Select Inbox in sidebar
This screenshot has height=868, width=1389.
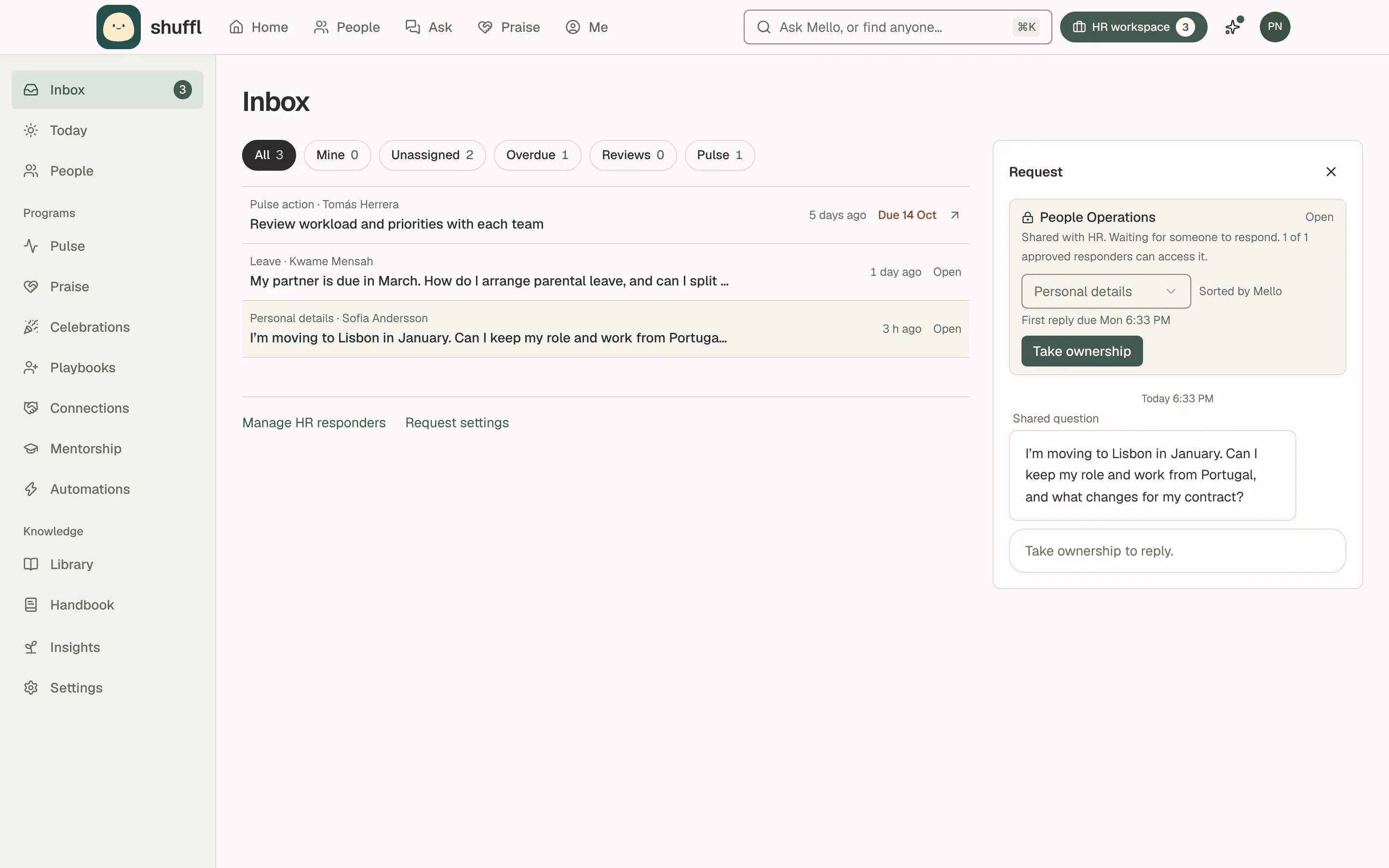pos(108,90)
